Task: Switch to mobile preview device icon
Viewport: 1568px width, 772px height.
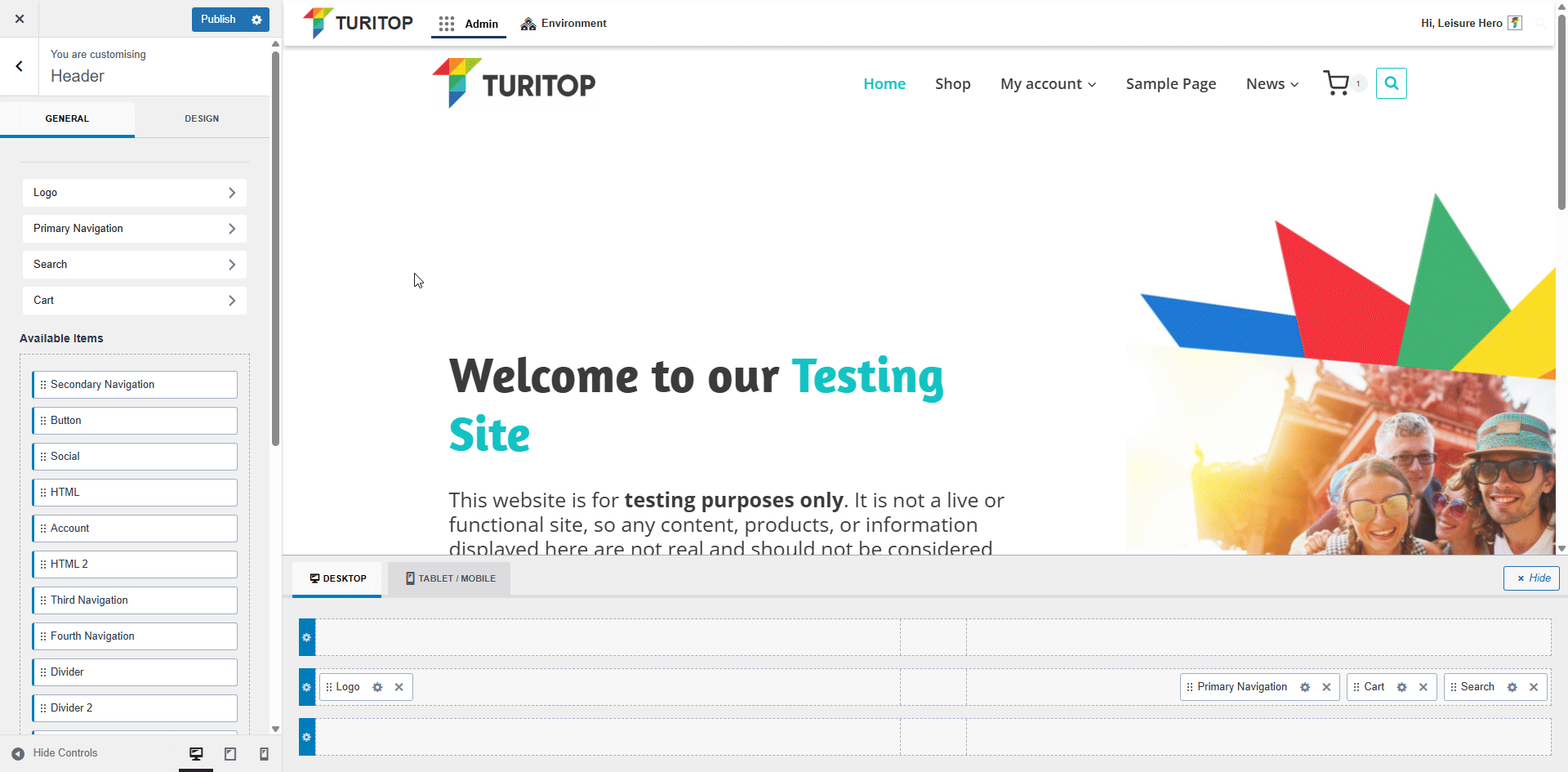Action: [x=264, y=754]
